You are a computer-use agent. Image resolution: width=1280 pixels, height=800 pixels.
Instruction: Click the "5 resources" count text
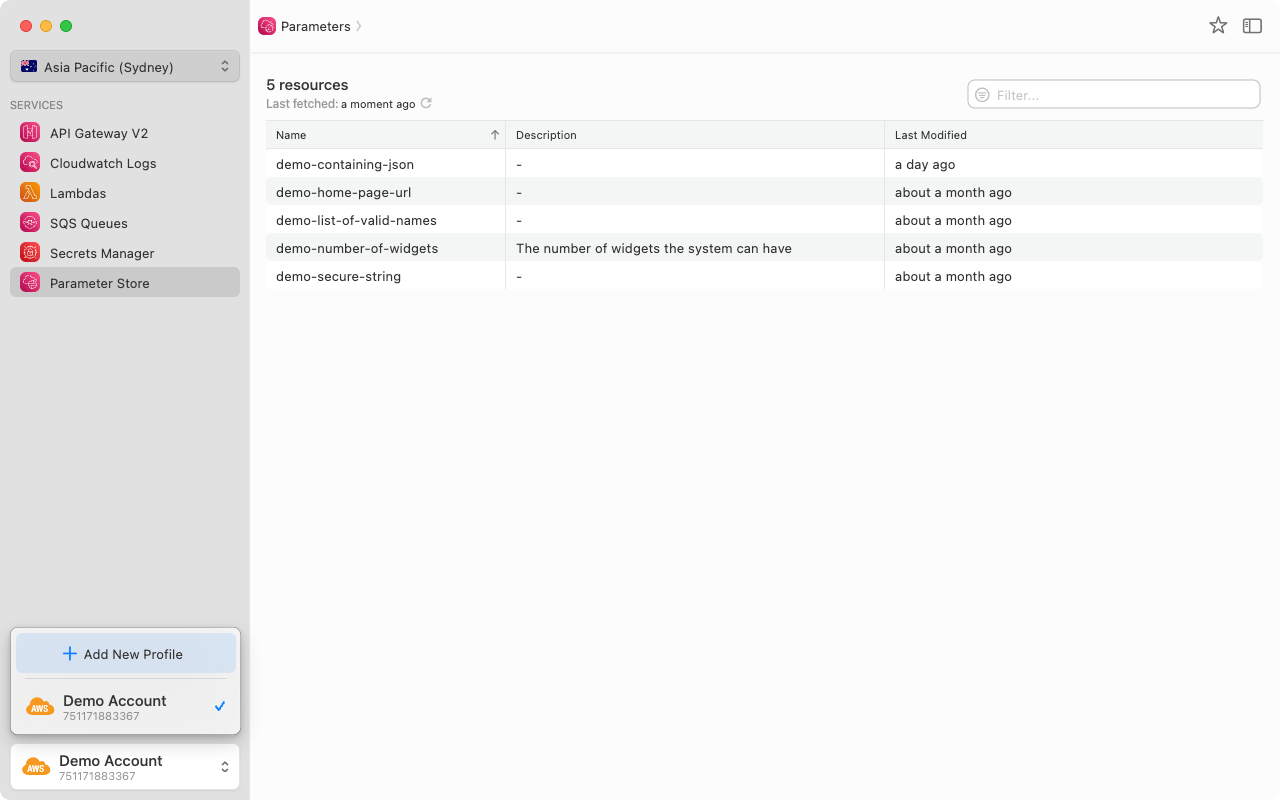click(307, 85)
